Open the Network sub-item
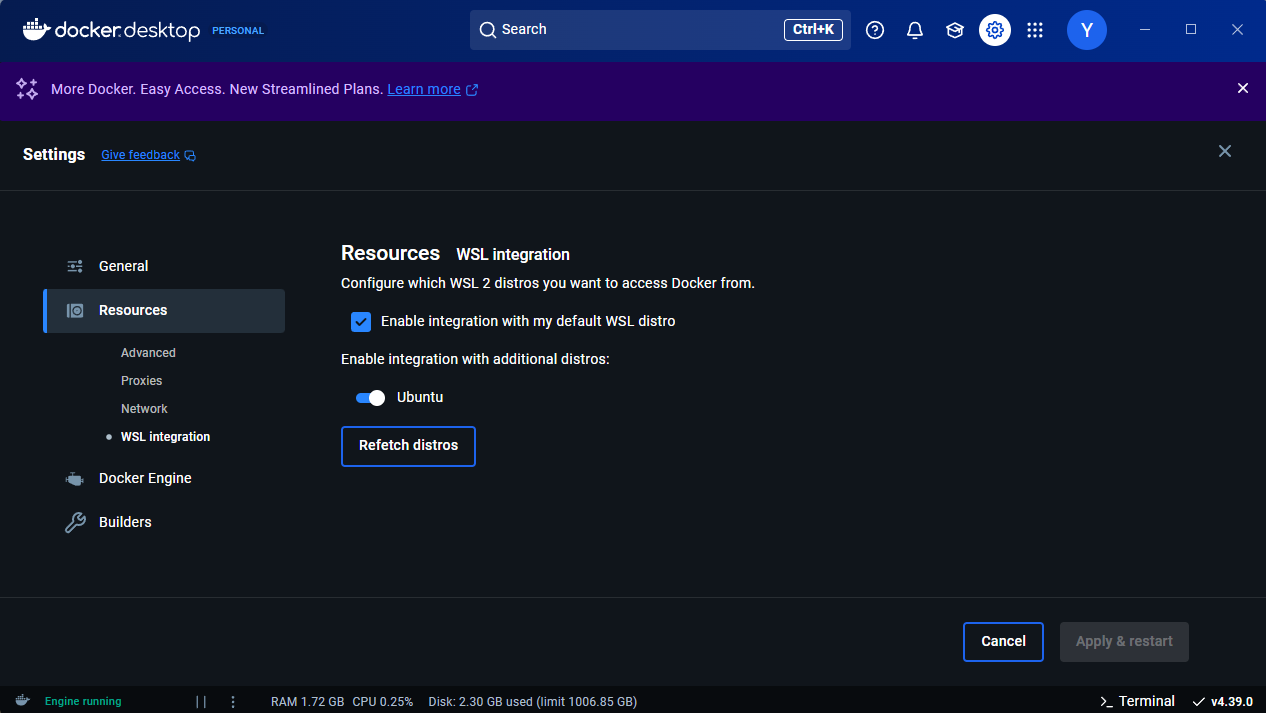This screenshot has width=1266, height=713. point(144,409)
